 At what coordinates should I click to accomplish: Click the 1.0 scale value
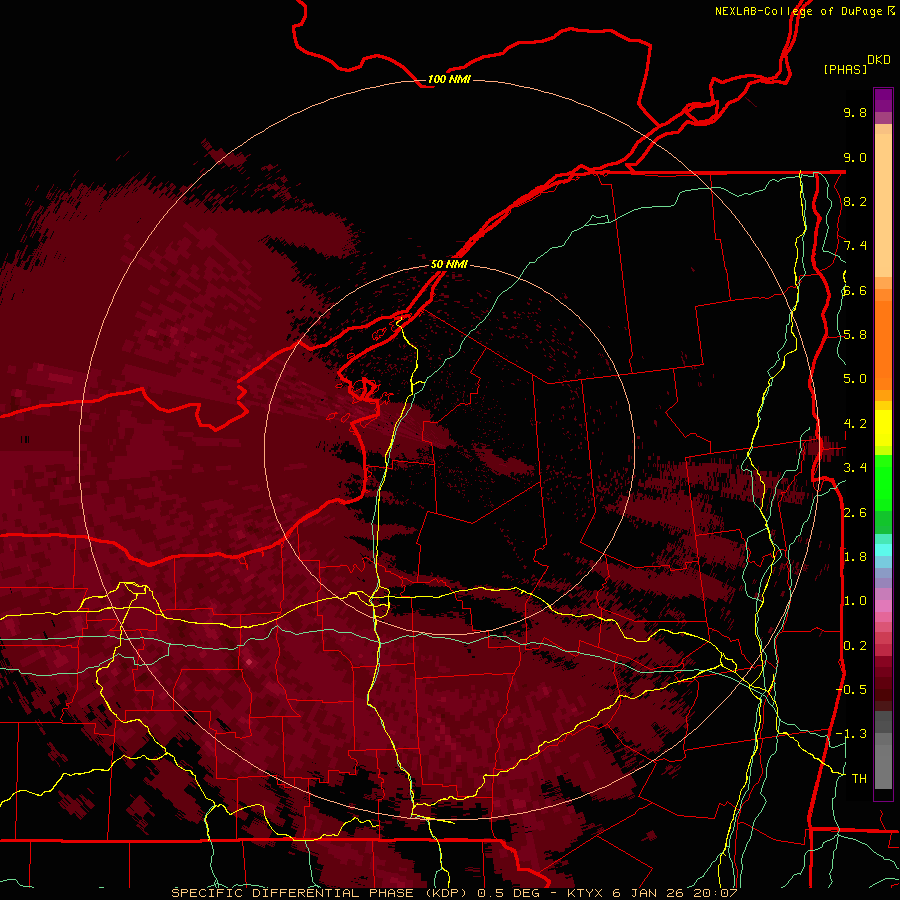click(855, 601)
